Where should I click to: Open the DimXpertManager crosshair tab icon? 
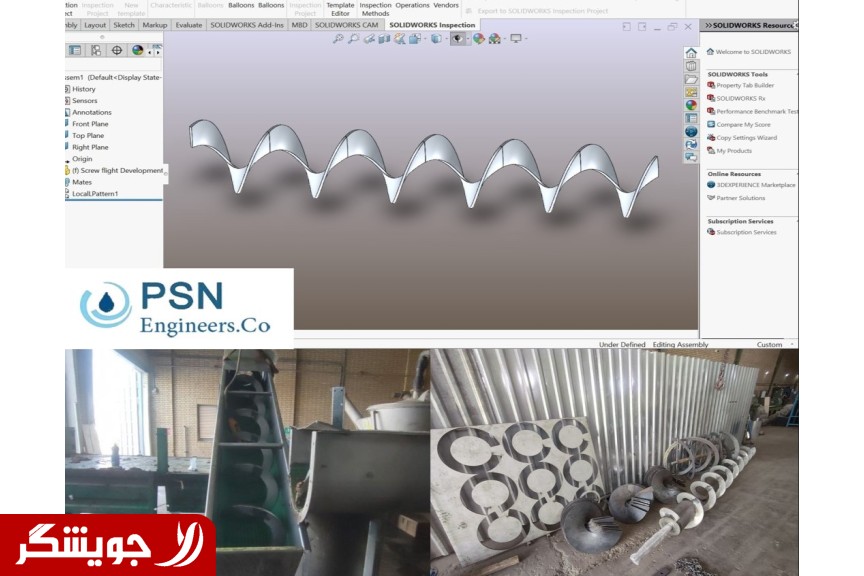tap(117, 50)
